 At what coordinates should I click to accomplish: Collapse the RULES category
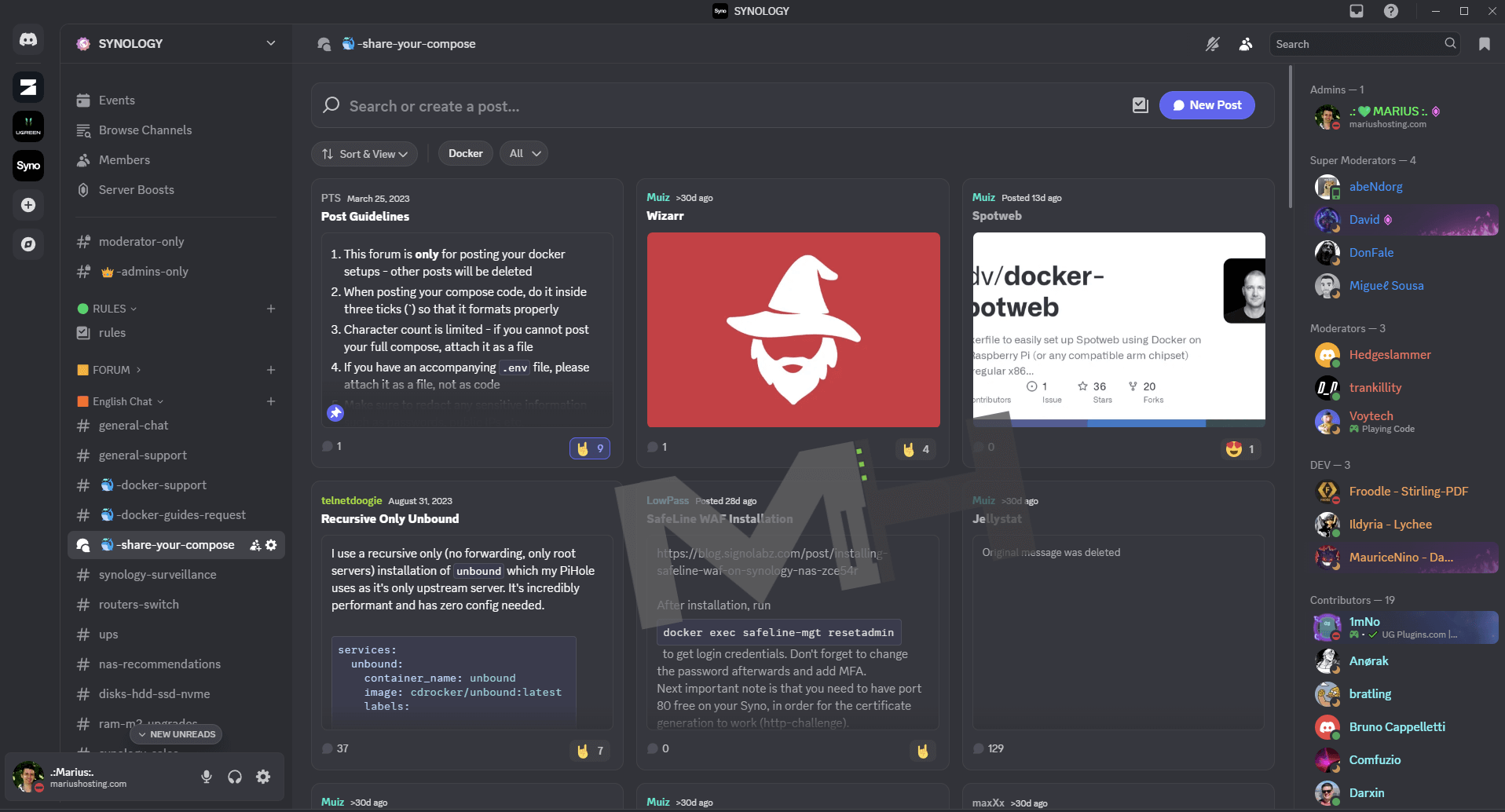click(107, 309)
